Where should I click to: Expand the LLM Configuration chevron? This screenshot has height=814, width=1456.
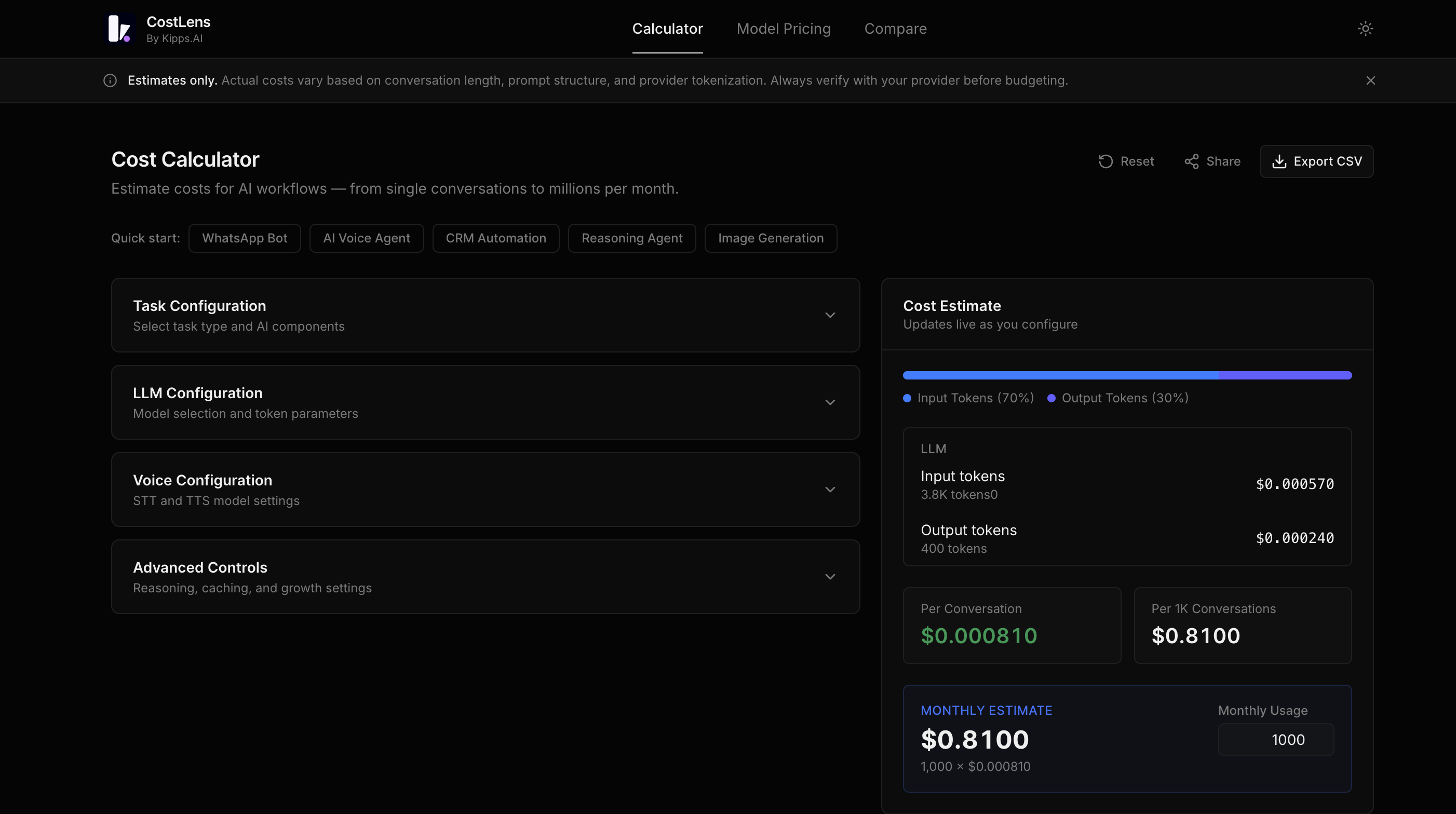click(830, 403)
